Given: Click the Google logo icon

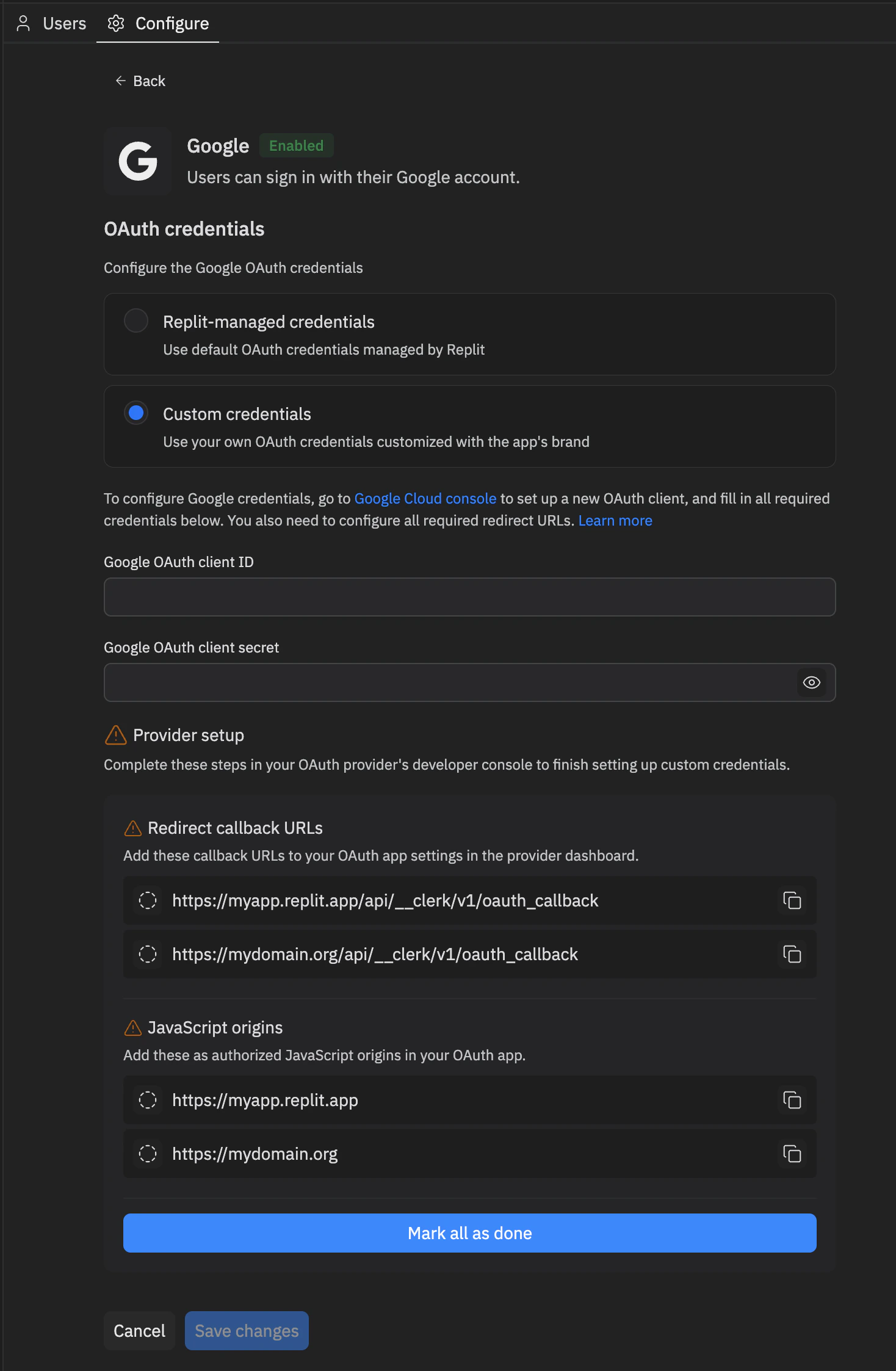Looking at the screenshot, I should [138, 161].
